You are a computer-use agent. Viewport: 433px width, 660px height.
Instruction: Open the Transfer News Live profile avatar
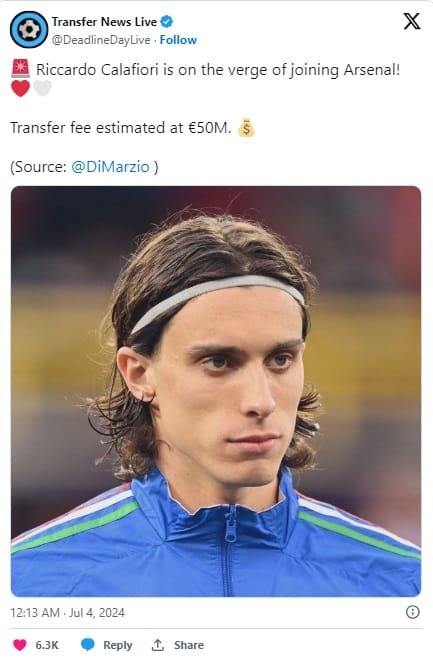pyautogui.click(x=29, y=29)
